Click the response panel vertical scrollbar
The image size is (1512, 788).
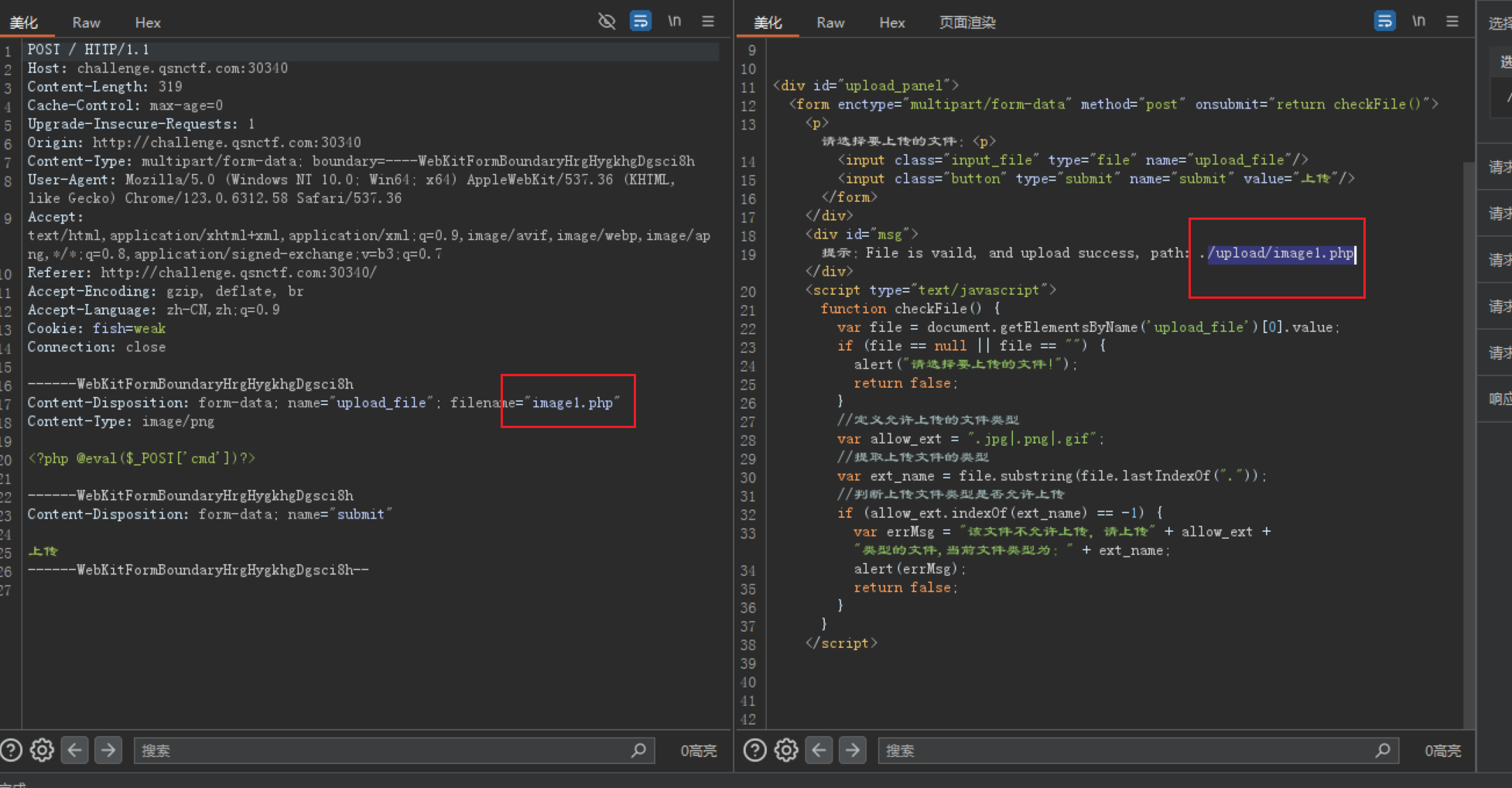(1469, 445)
